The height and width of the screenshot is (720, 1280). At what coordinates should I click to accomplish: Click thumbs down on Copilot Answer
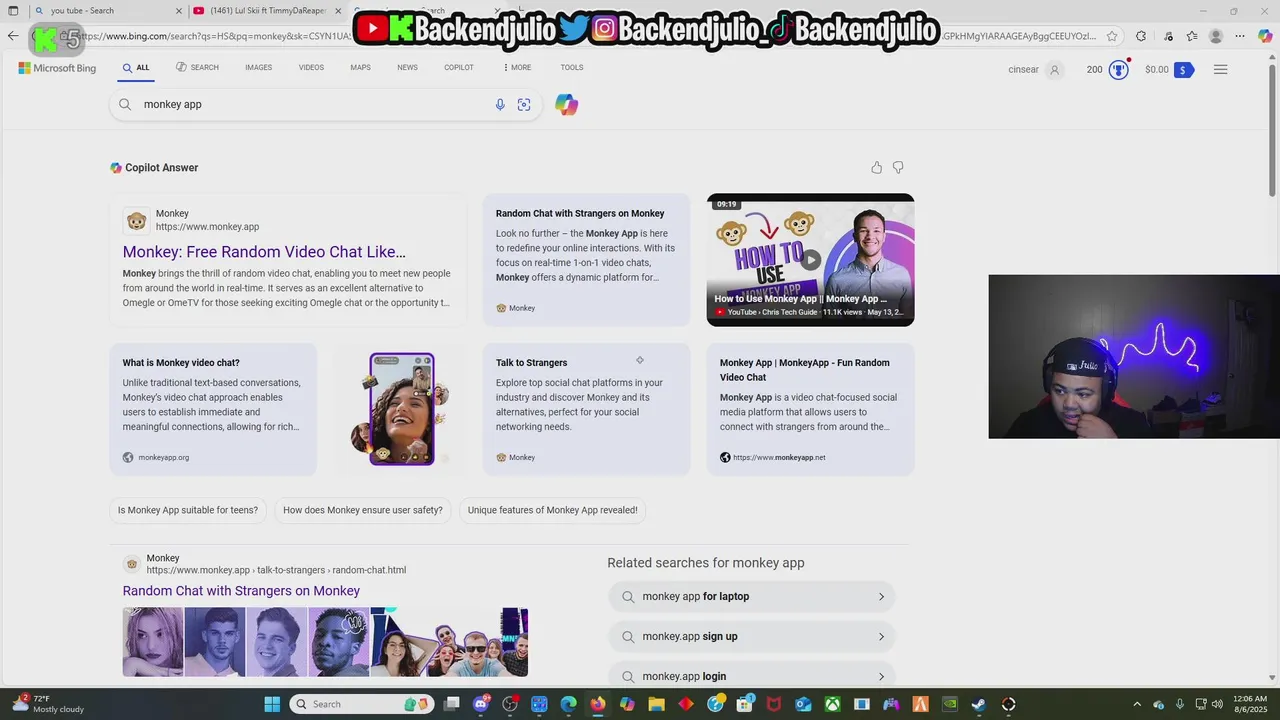[898, 168]
